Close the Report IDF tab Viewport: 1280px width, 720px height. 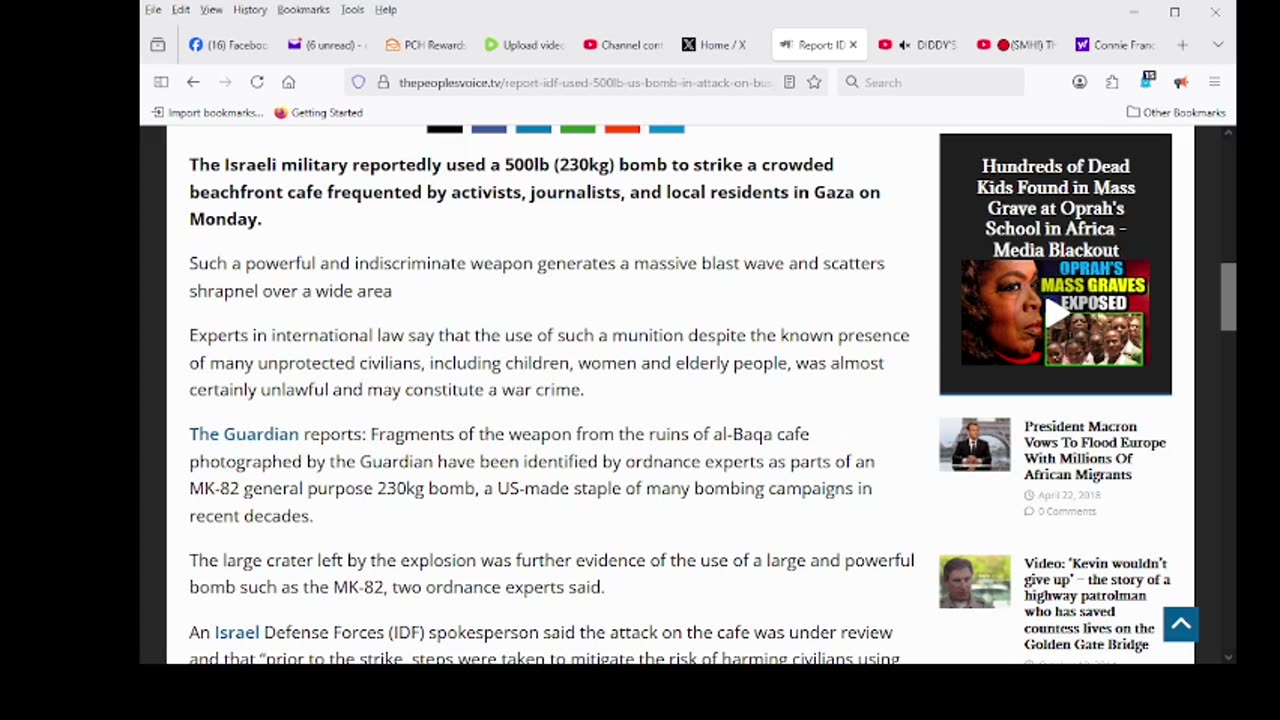pyautogui.click(x=853, y=45)
